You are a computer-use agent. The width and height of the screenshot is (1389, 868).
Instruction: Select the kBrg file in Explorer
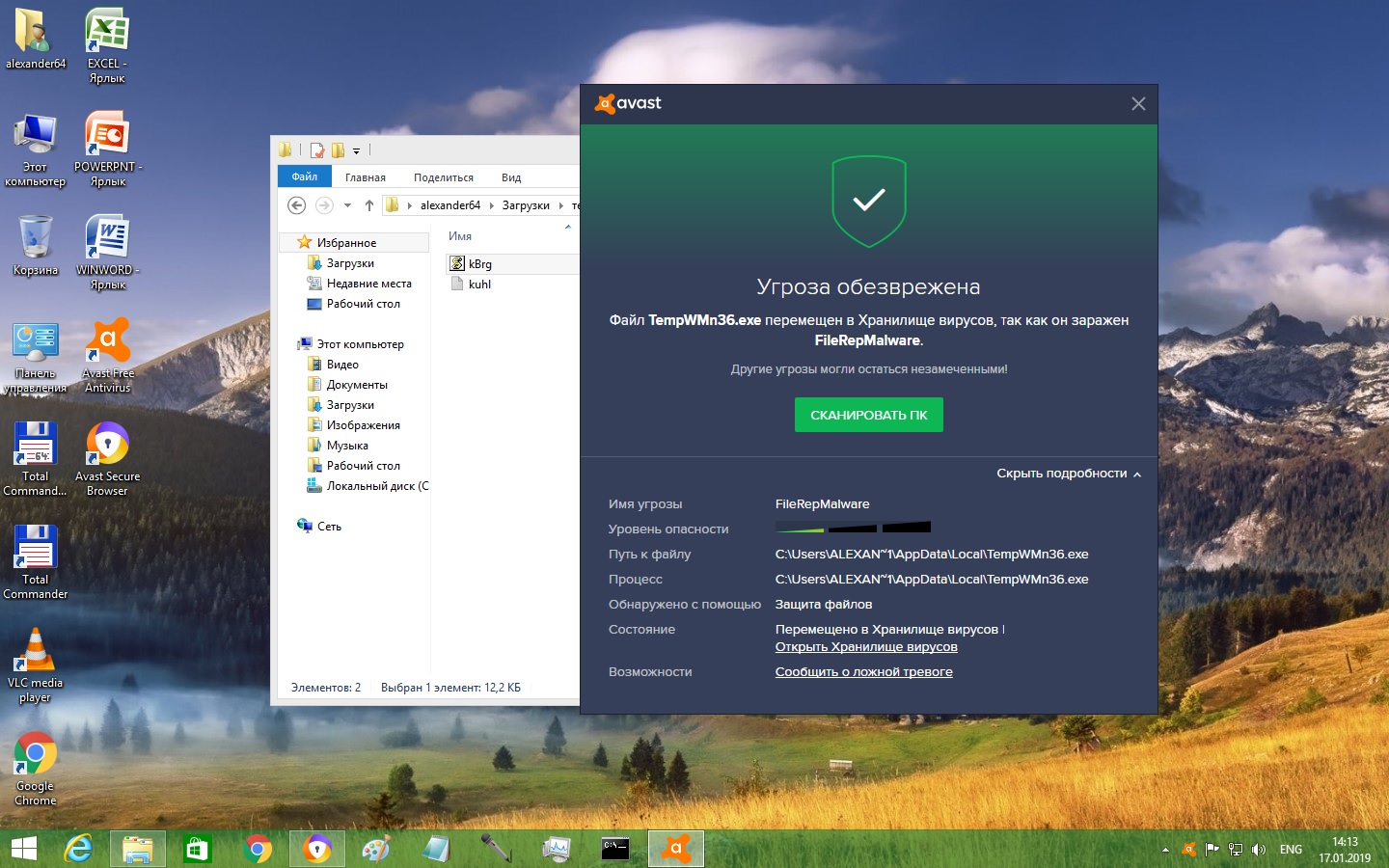pyautogui.click(x=471, y=263)
